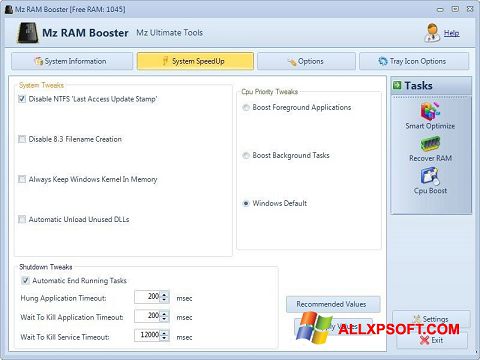The width and height of the screenshot is (480, 360).
Task: Click the Mz RAM Booster logo icon
Action: (27, 33)
